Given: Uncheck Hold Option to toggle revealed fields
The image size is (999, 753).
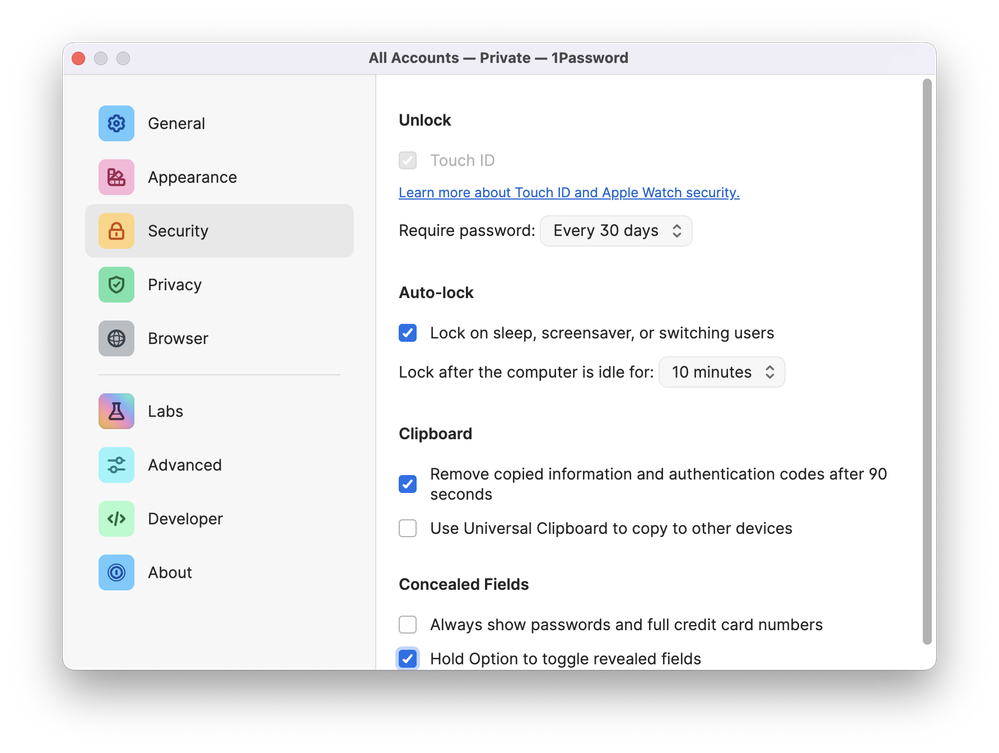Looking at the screenshot, I should pos(408,658).
